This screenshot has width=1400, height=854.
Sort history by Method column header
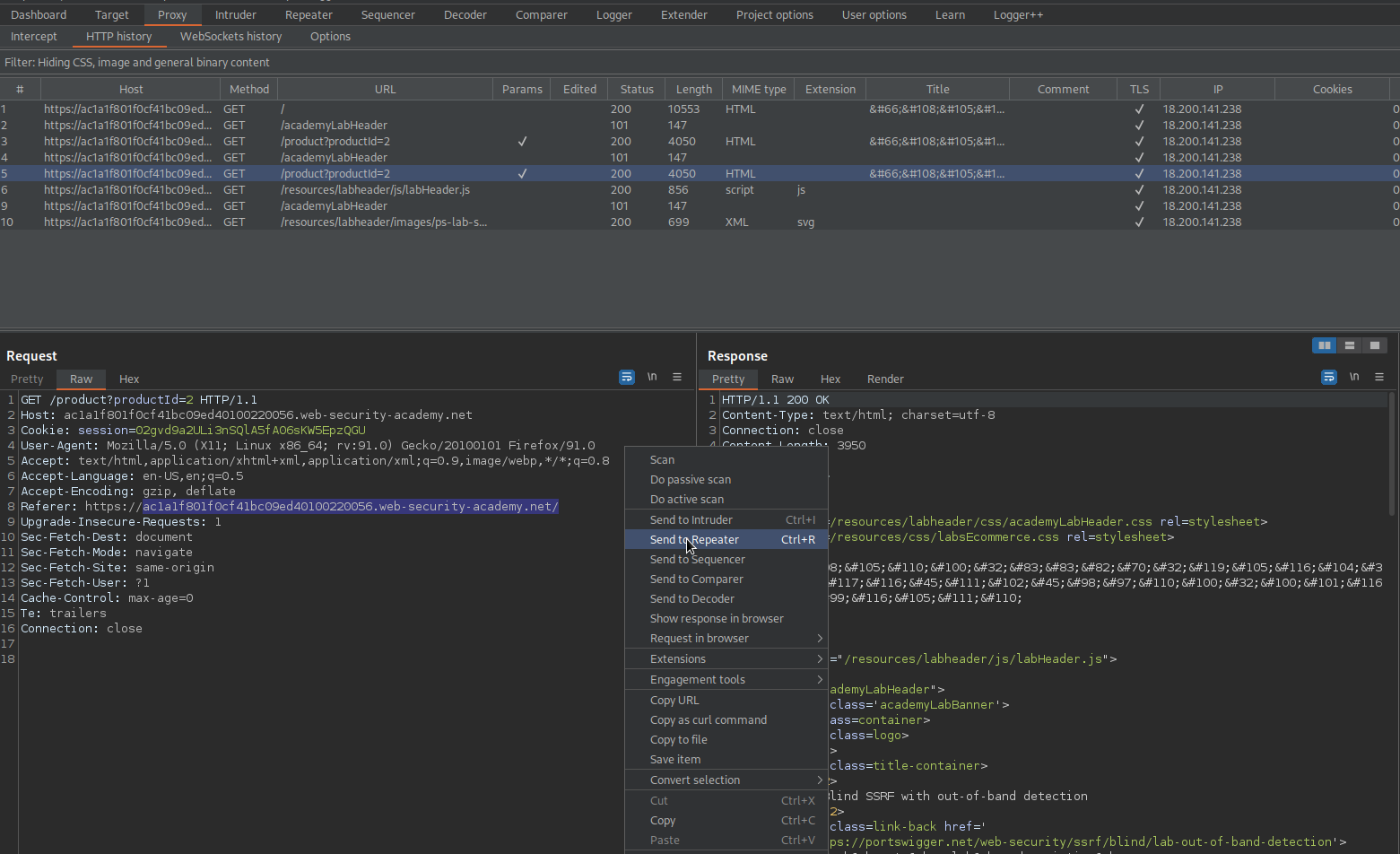click(x=249, y=90)
